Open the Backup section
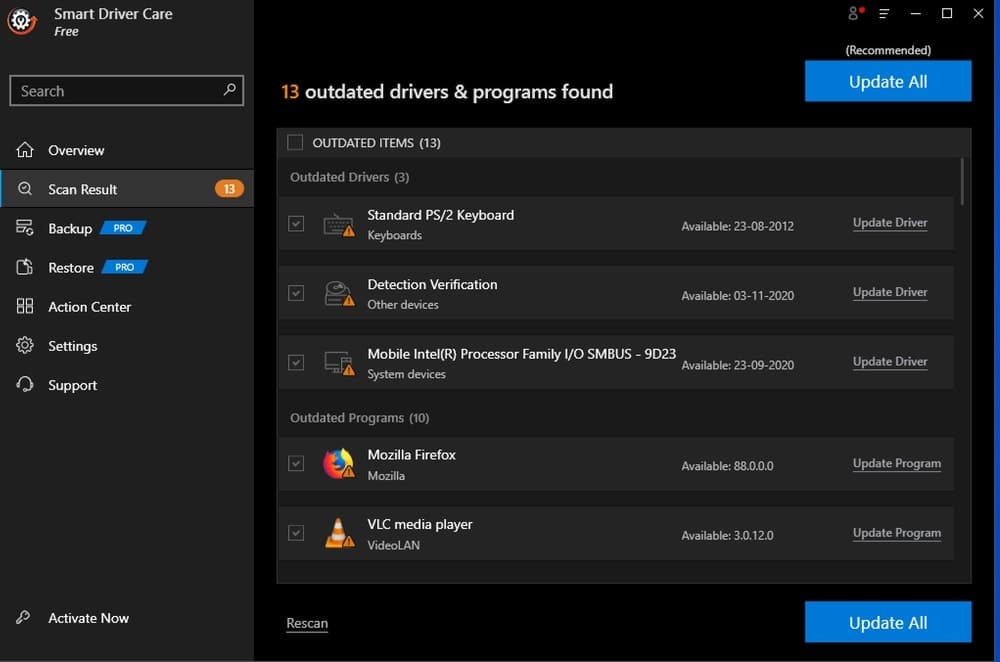The width and height of the screenshot is (1000, 662). [127, 228]
